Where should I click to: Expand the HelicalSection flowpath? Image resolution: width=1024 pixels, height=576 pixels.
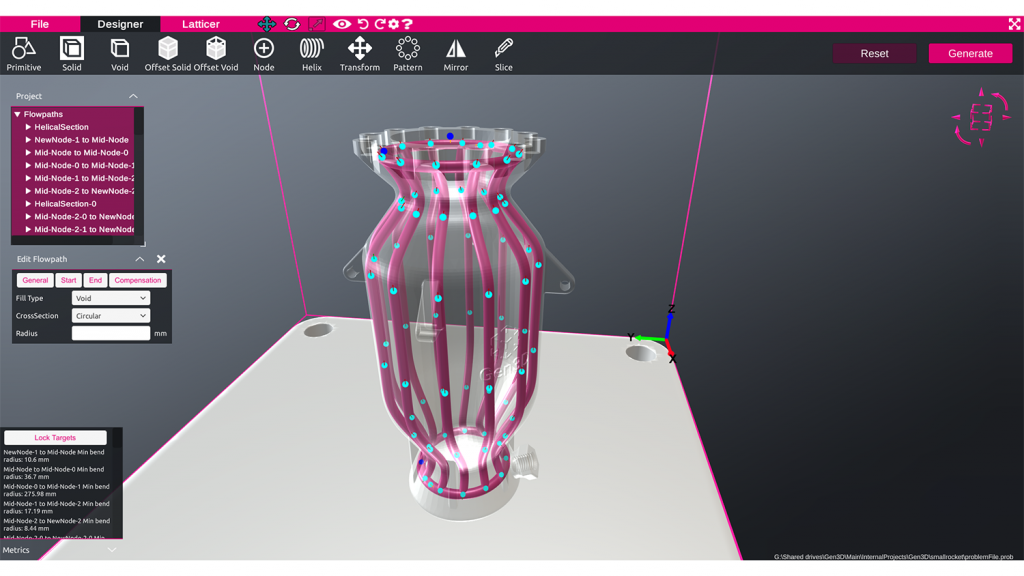[x=29, y=126]
